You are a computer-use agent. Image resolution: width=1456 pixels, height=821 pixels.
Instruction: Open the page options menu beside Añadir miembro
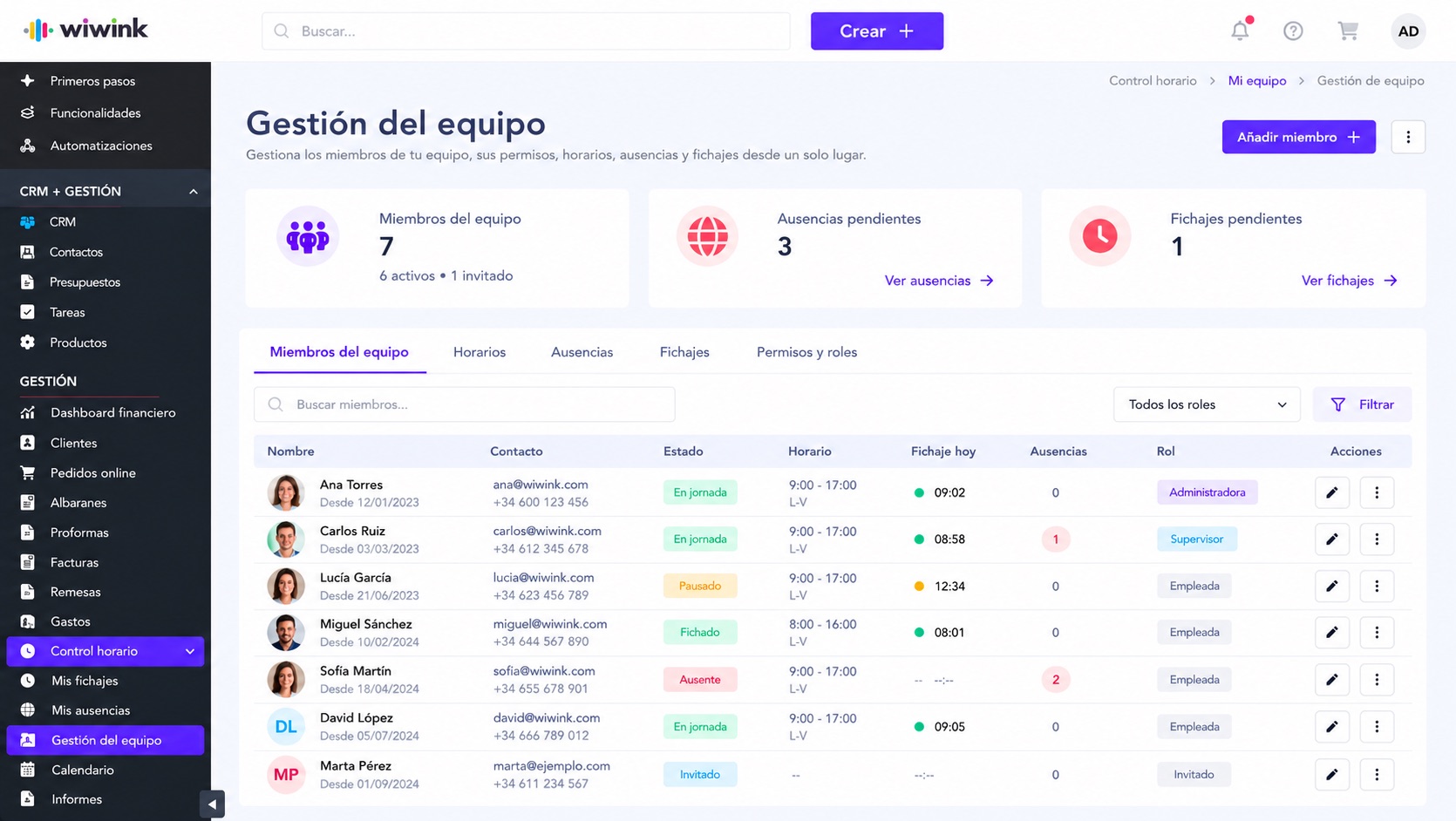[x=1408, y=137]
